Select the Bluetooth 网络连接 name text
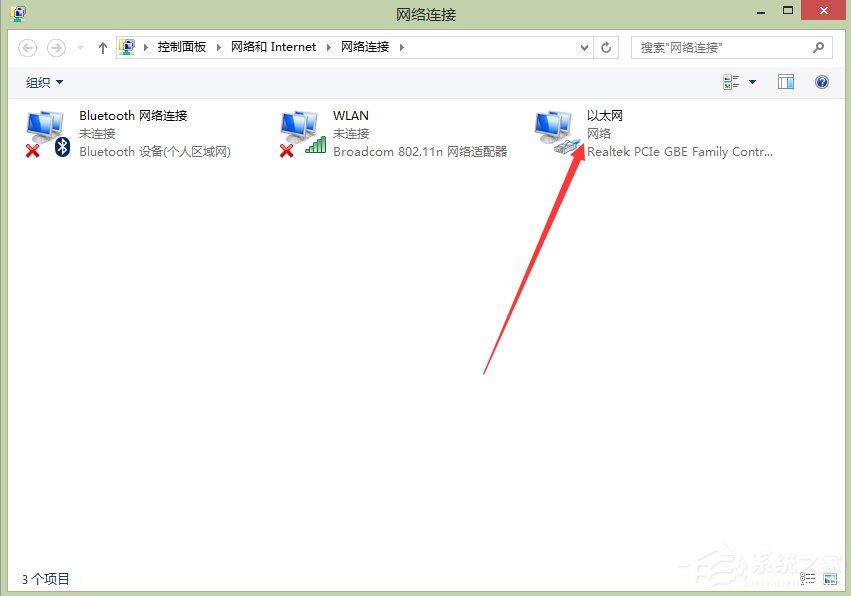 point(133,116)
